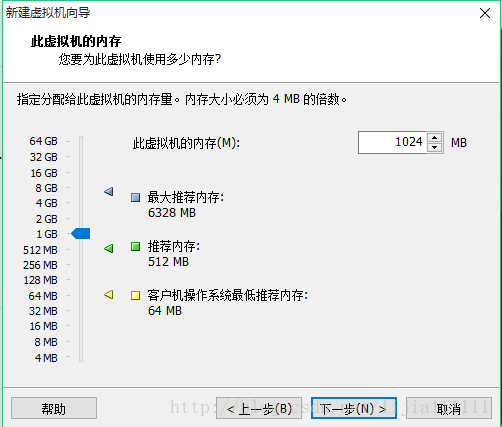Click the 64 MB scale label

(43, 296)
